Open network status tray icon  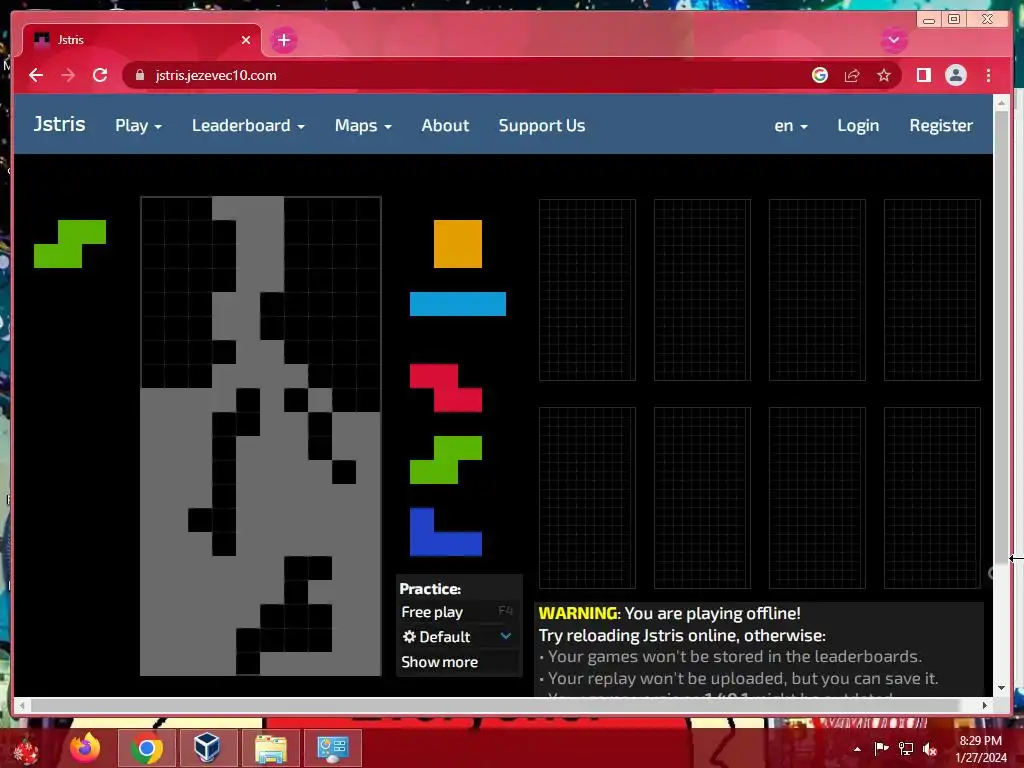pyautogui.click(x=906, y=749)
